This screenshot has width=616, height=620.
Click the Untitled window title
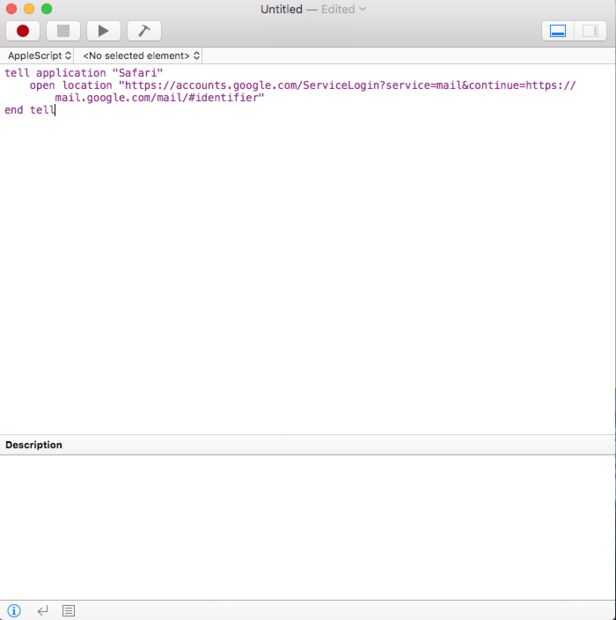point(282,9)
